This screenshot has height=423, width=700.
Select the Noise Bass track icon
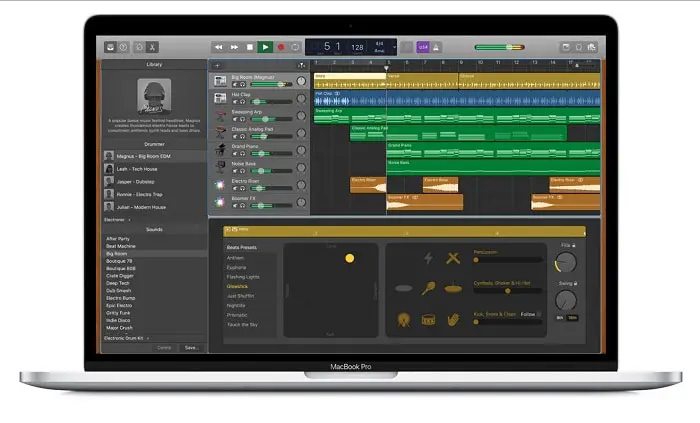pos(220,167)
